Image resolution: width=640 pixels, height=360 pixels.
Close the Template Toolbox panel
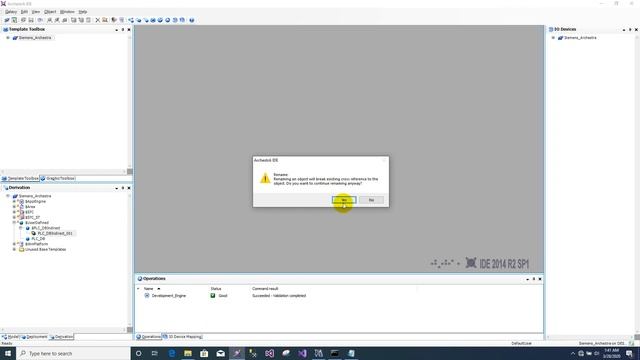(129, 29)
